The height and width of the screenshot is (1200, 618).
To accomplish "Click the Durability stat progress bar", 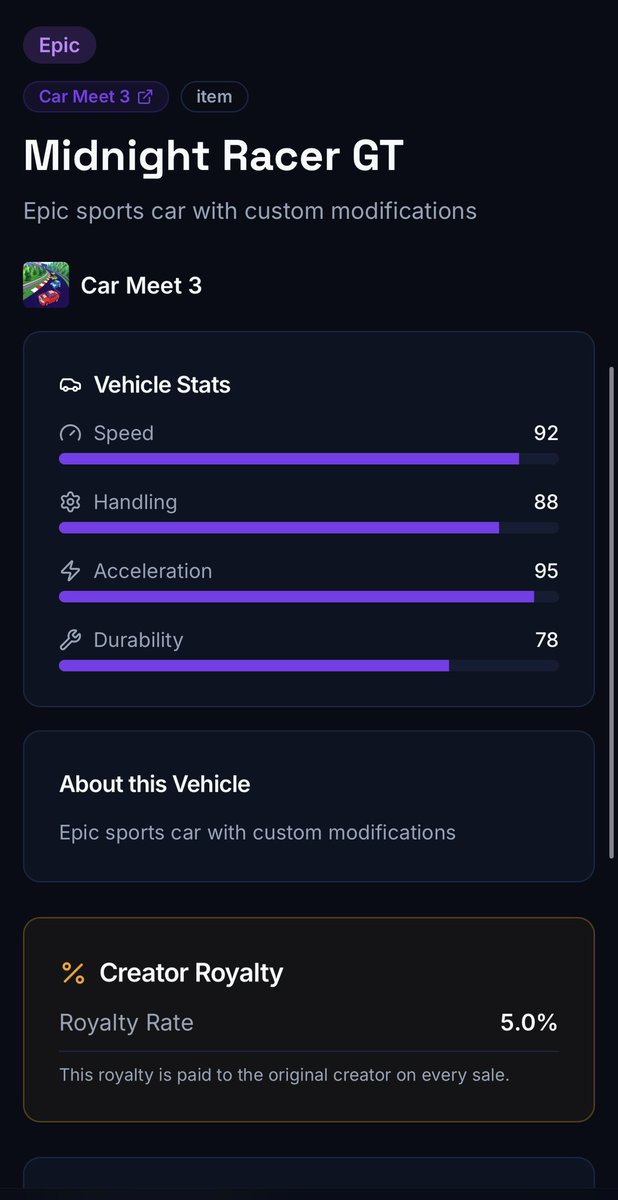I will click(x=309, y=665).
